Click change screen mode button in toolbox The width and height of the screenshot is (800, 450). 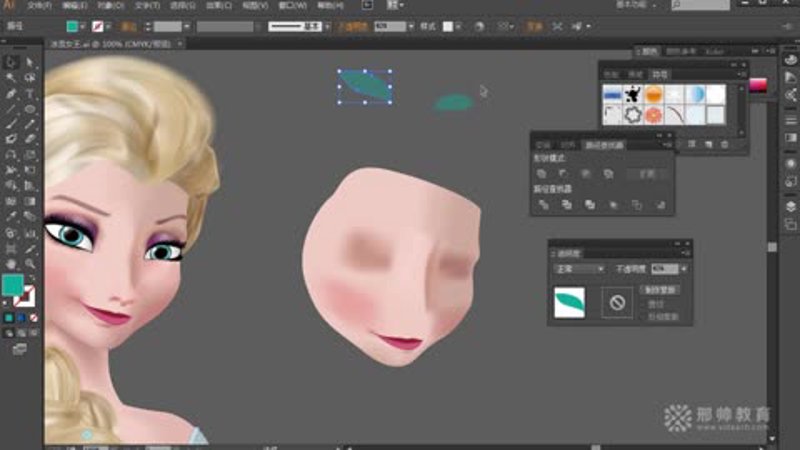point(19,349)
